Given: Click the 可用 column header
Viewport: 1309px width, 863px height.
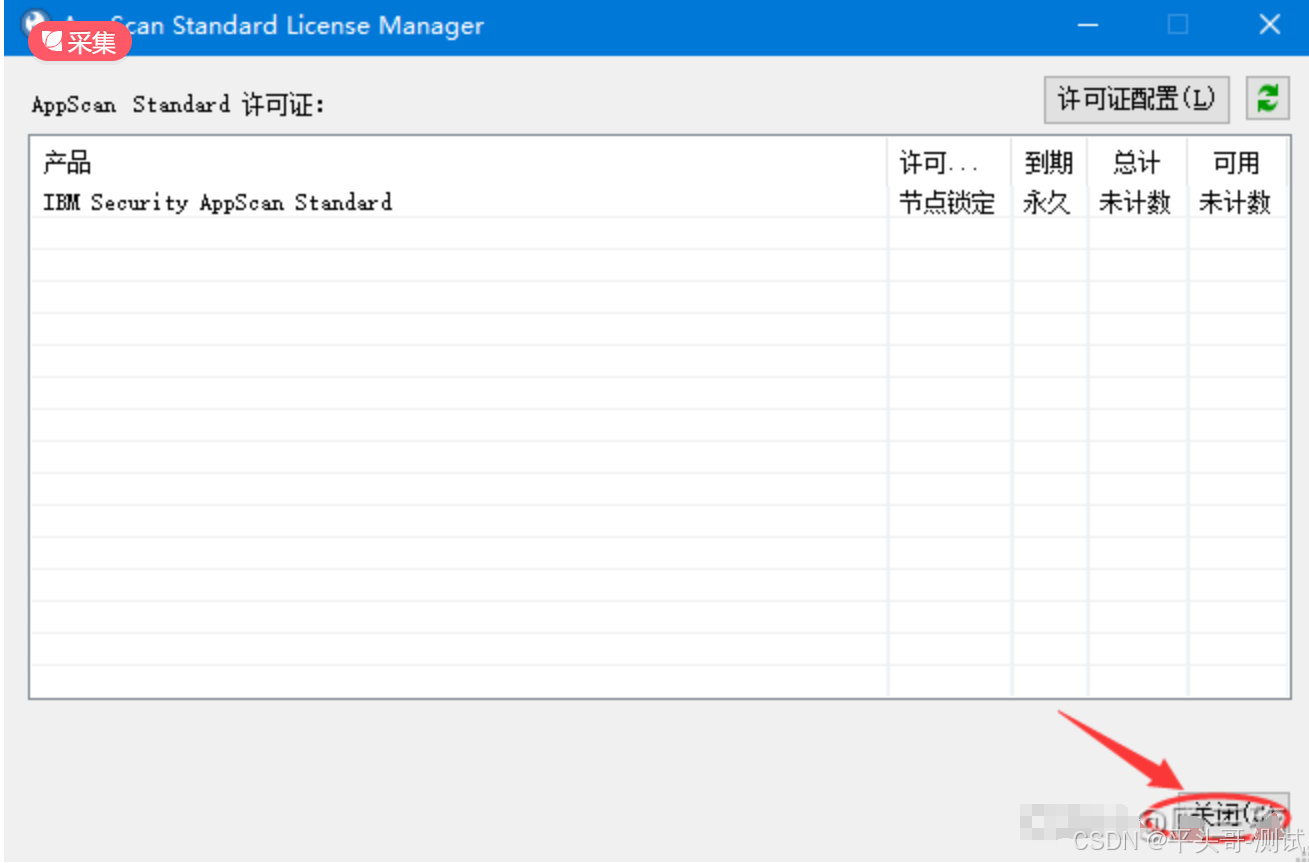Looking at the screenshot, I should pyautogui.click(x=1236, y=163).
